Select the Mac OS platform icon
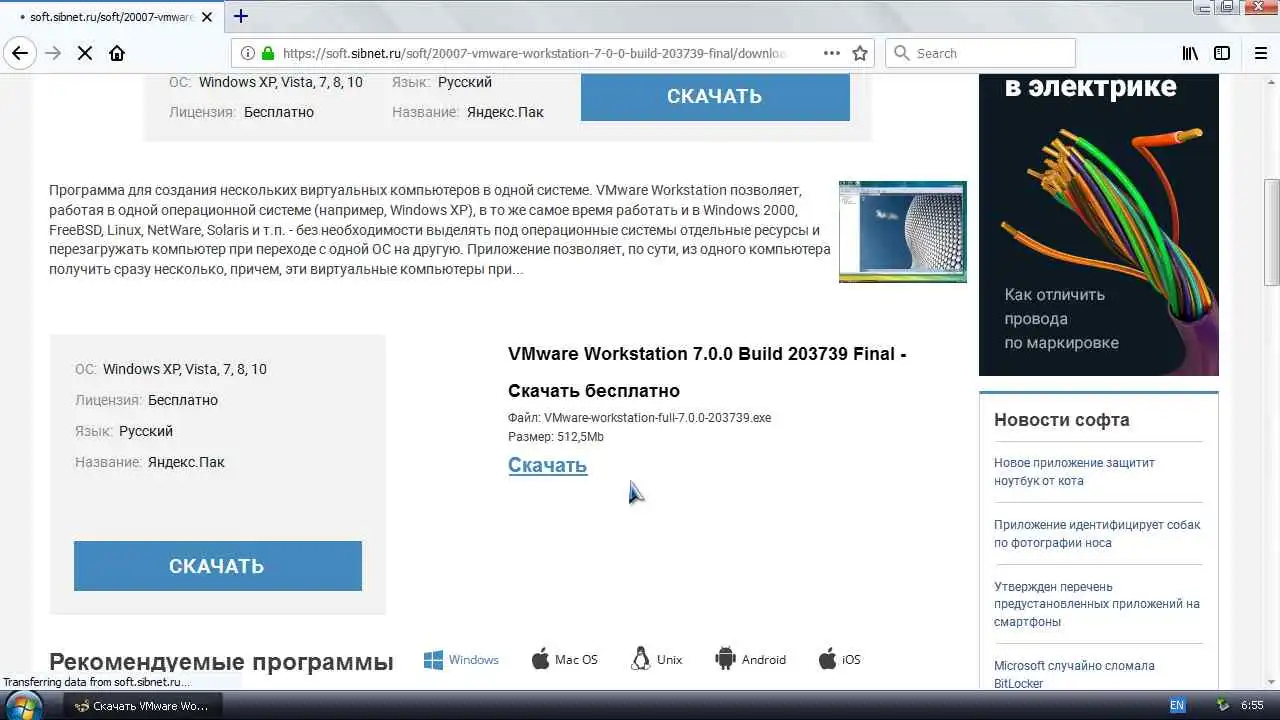The image size is (1280, 720). (x=540, y=659)
